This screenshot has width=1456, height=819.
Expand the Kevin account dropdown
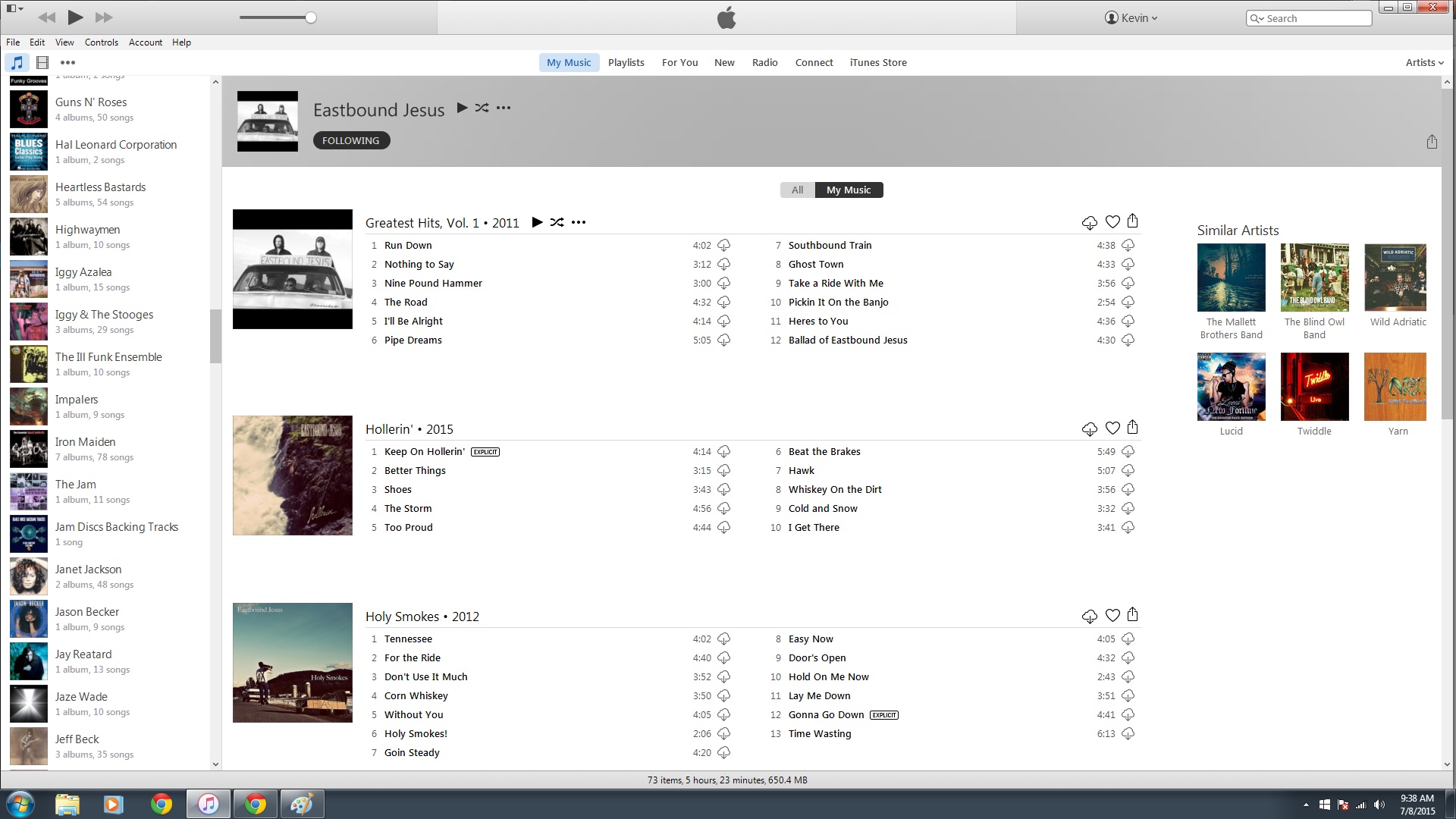[1131, 18]
